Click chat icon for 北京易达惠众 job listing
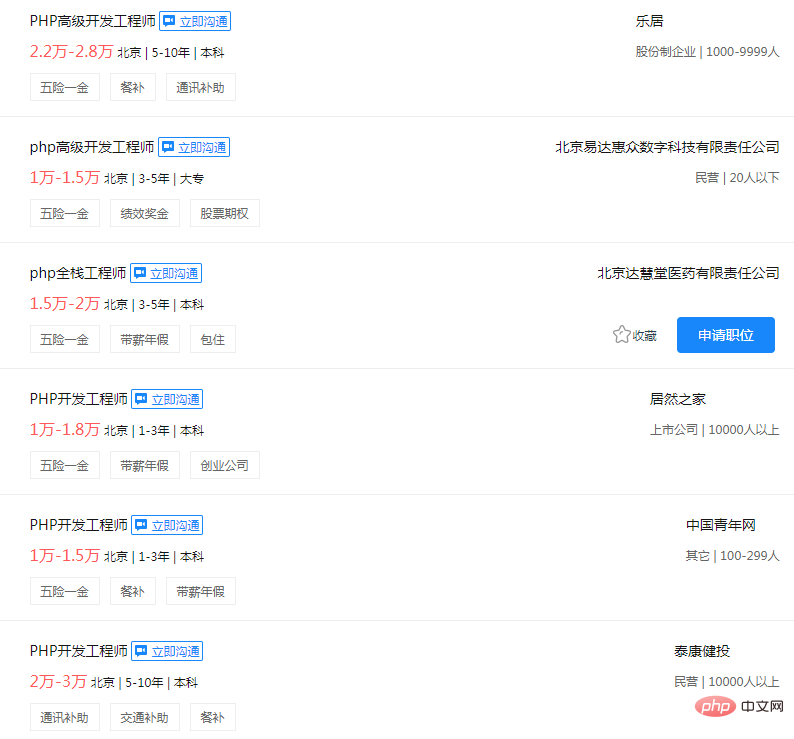 (x=168, y=147)
